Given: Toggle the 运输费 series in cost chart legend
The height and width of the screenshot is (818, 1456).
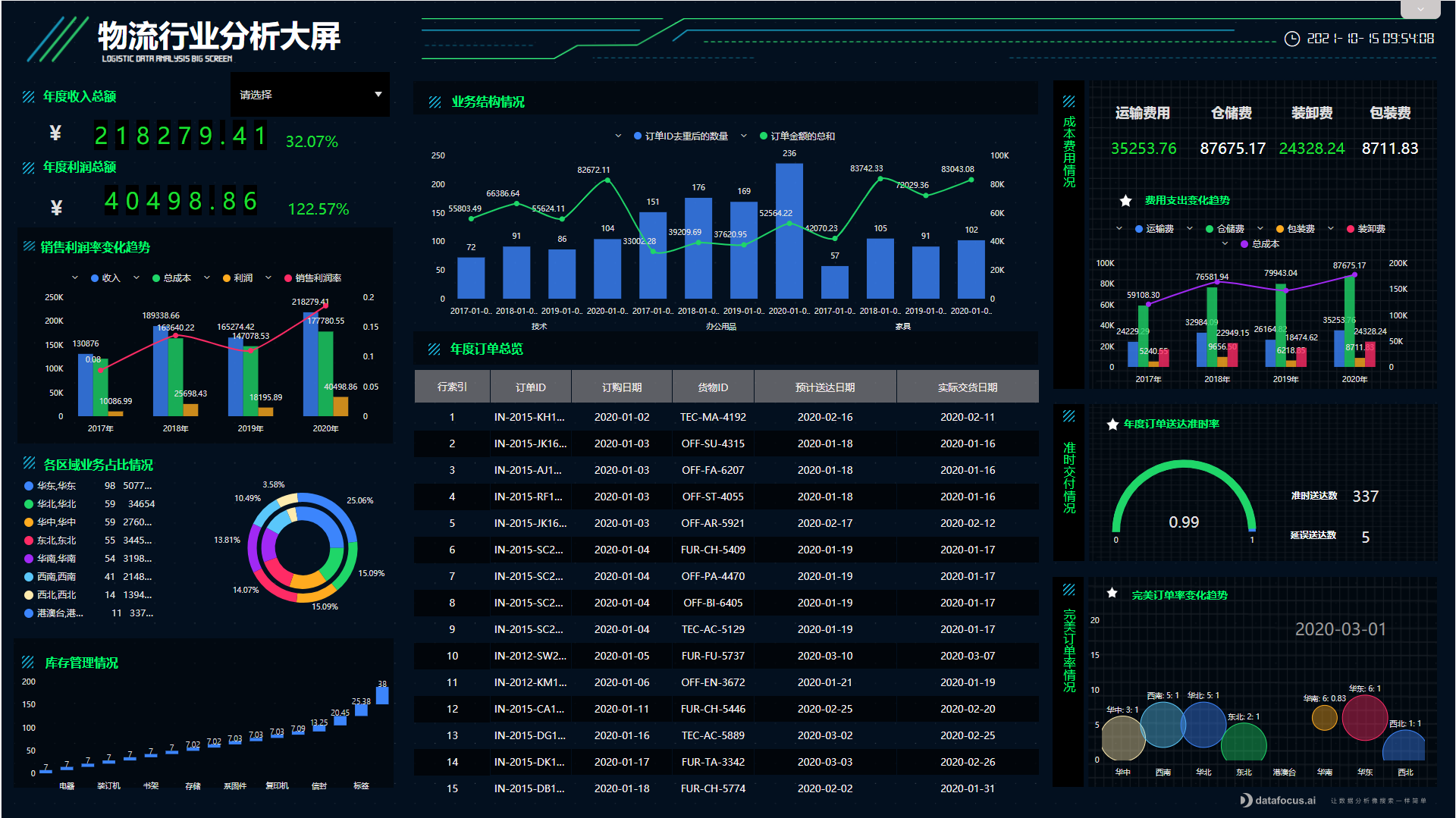Looking at the screenshot, I should (x=1154, y=229).
